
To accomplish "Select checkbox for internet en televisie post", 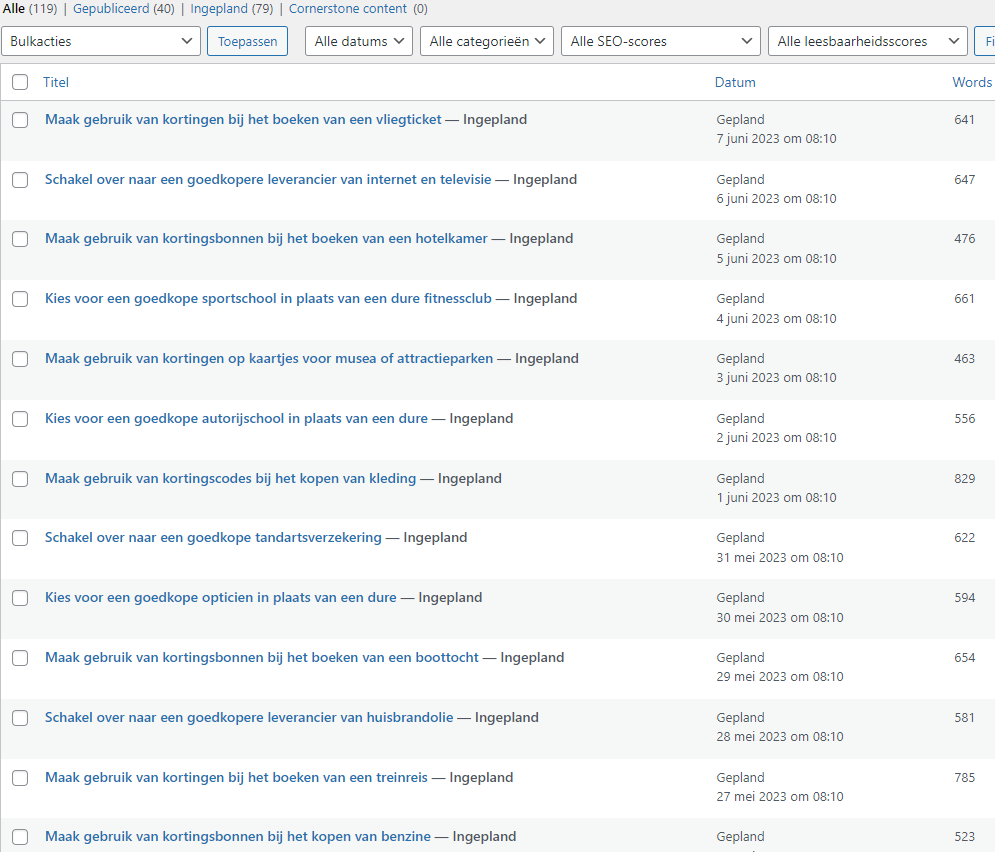I will [x=20, y=180].
